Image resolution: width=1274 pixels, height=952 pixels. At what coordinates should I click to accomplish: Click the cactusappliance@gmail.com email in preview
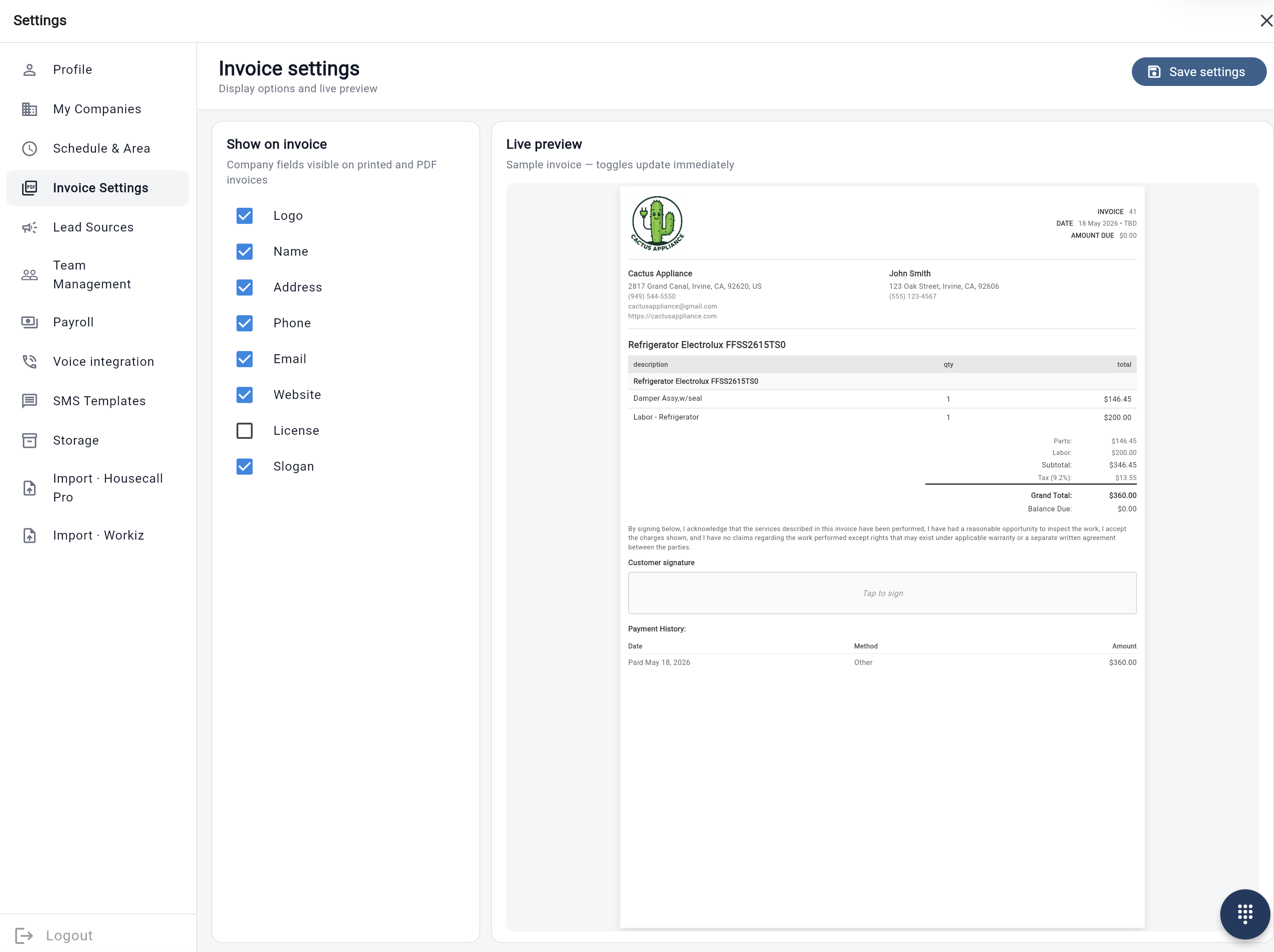(672, 306)
